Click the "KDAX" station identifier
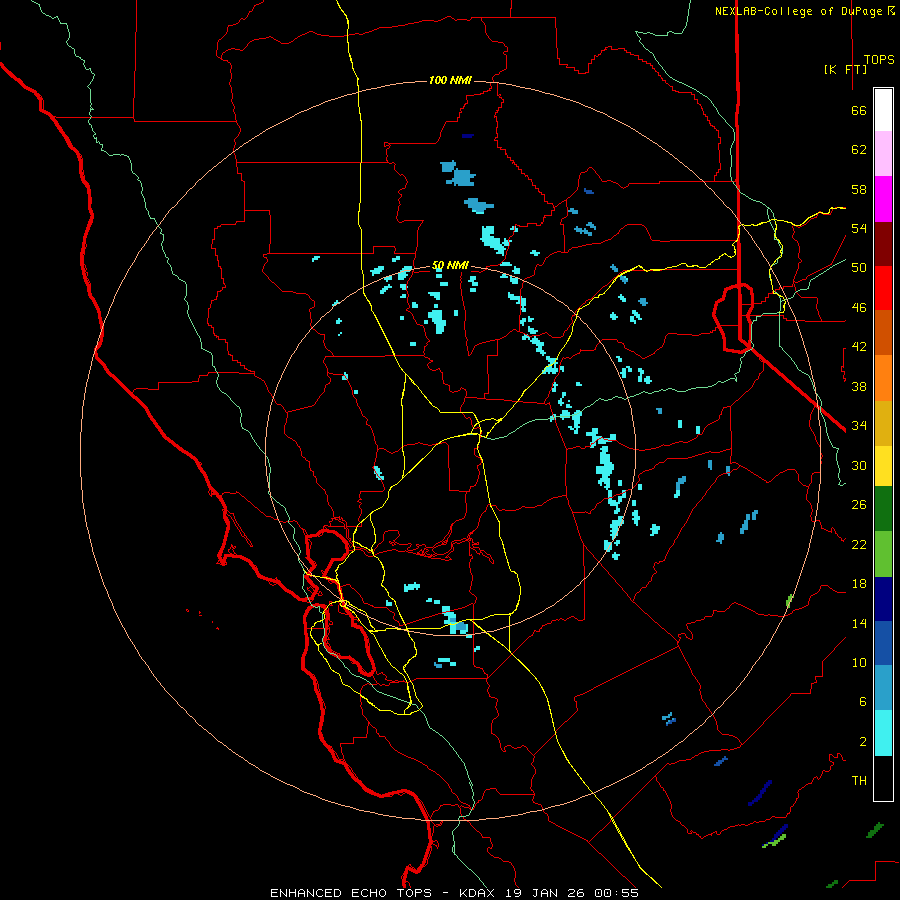900x900 pixels. point(479,893)
